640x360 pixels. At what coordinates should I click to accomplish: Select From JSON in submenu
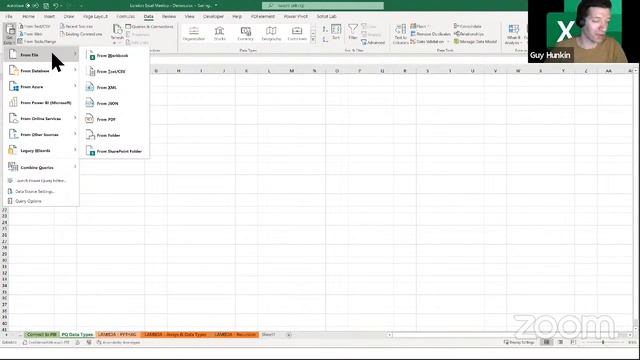coord(114,103)
